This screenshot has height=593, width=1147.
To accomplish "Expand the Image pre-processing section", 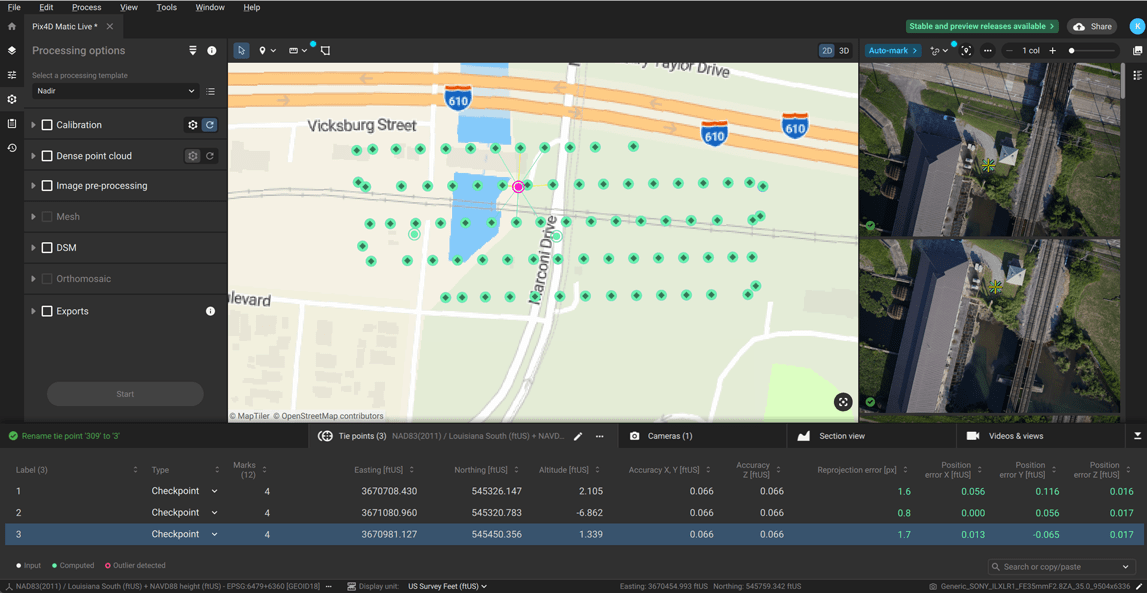I will pyautogui.click(x=33, y=186).
